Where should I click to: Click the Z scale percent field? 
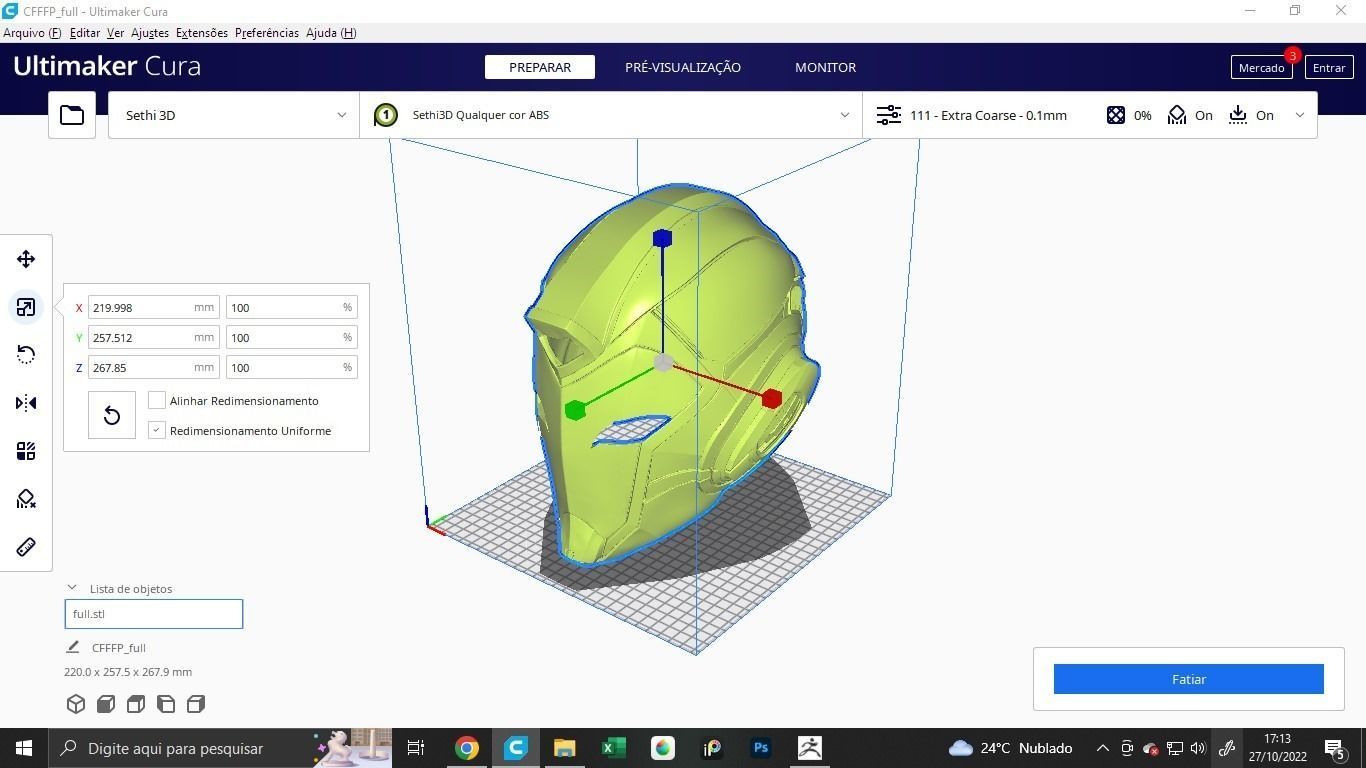pos(291,367)
